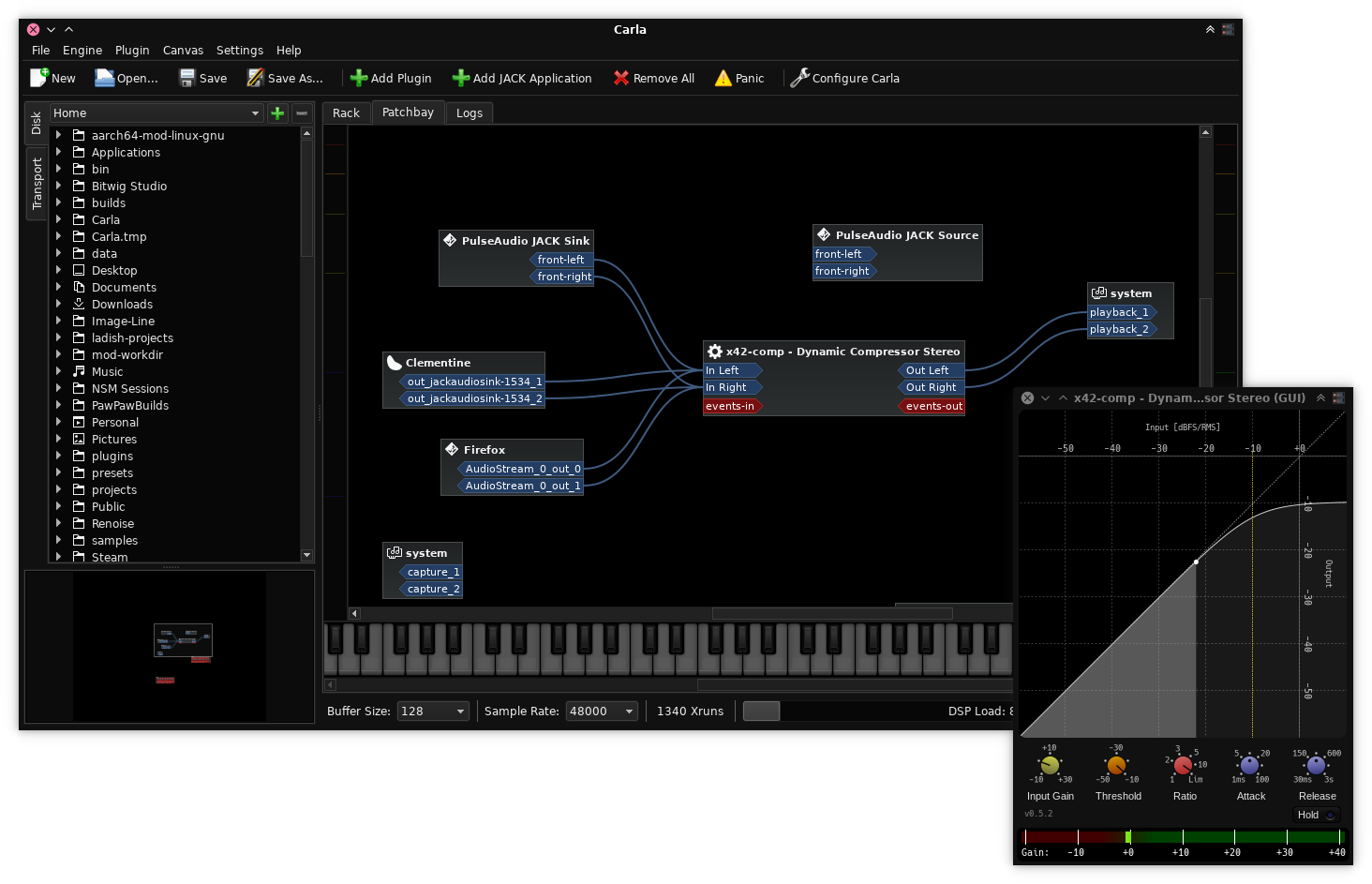Click Clementine node icon
The image size is (1372, 884).
pos(395,362)
